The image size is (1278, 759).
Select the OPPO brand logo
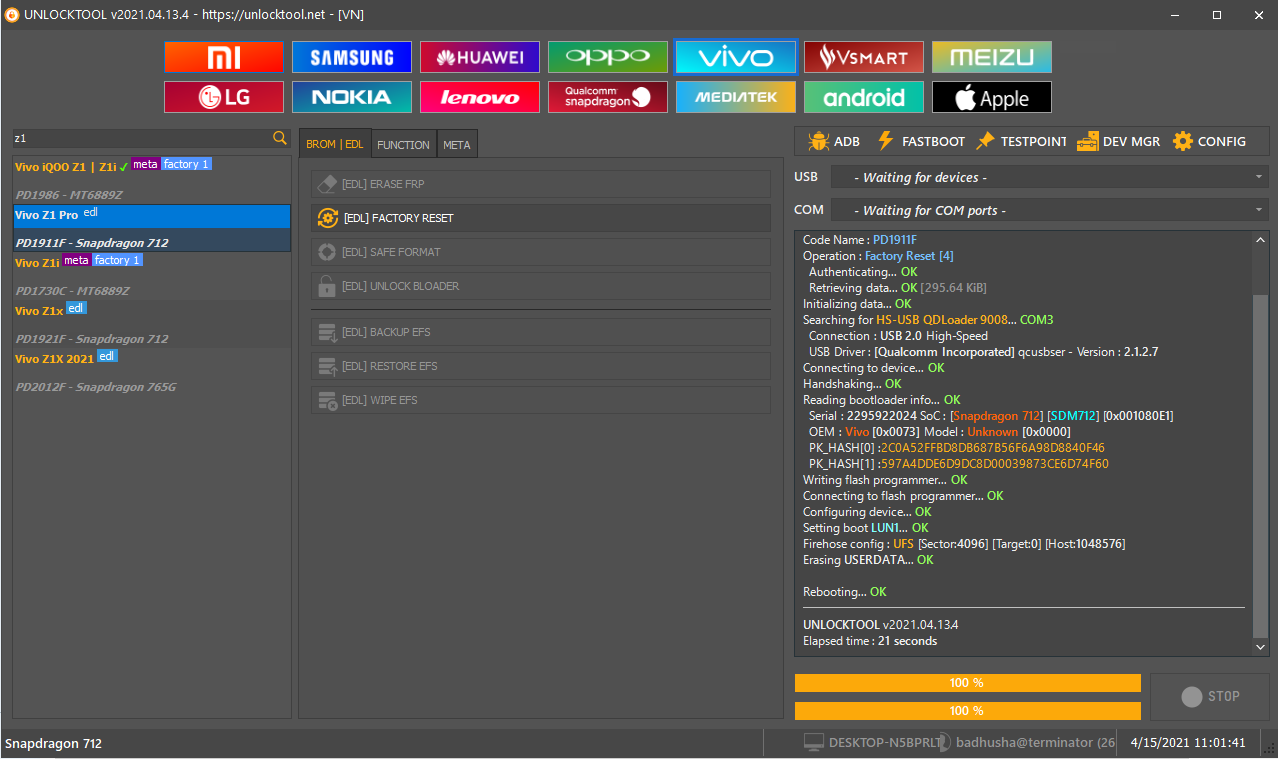(608, 57)
